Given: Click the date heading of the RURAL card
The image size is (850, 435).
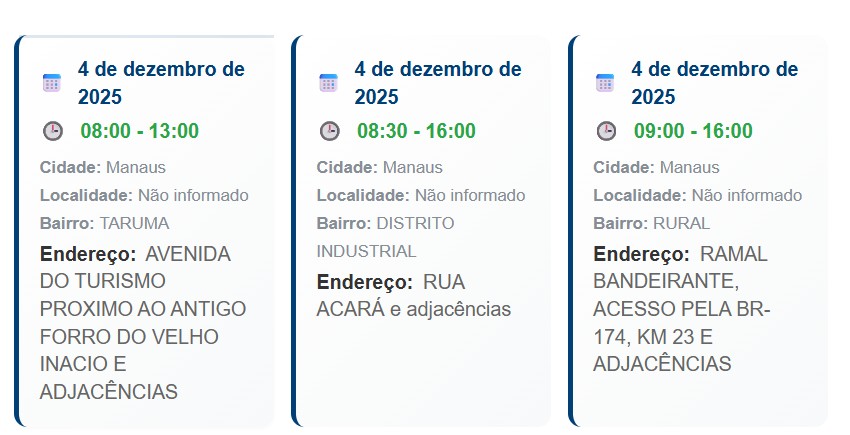Looking at the screenshot, I should pos(714,83).
